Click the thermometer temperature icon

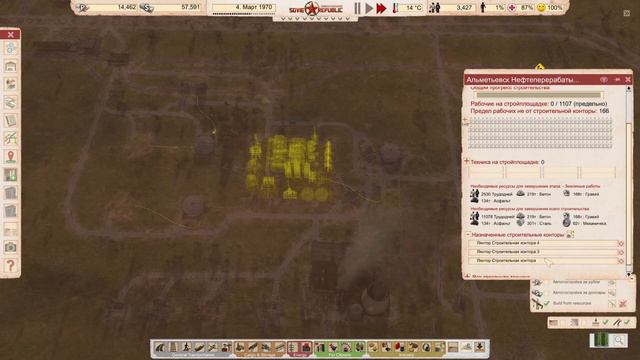395,8
